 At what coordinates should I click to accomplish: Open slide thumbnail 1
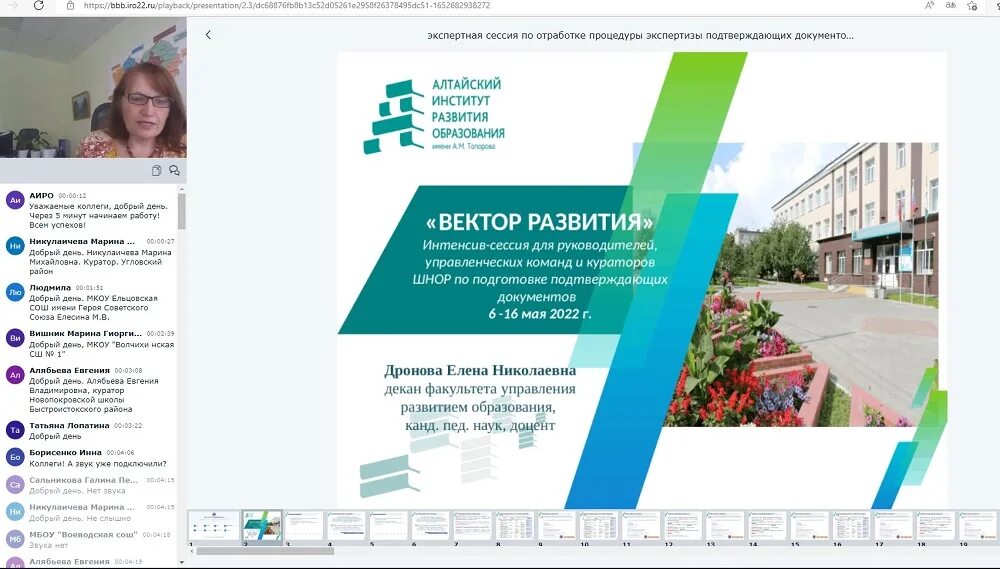tap(214, 527)
